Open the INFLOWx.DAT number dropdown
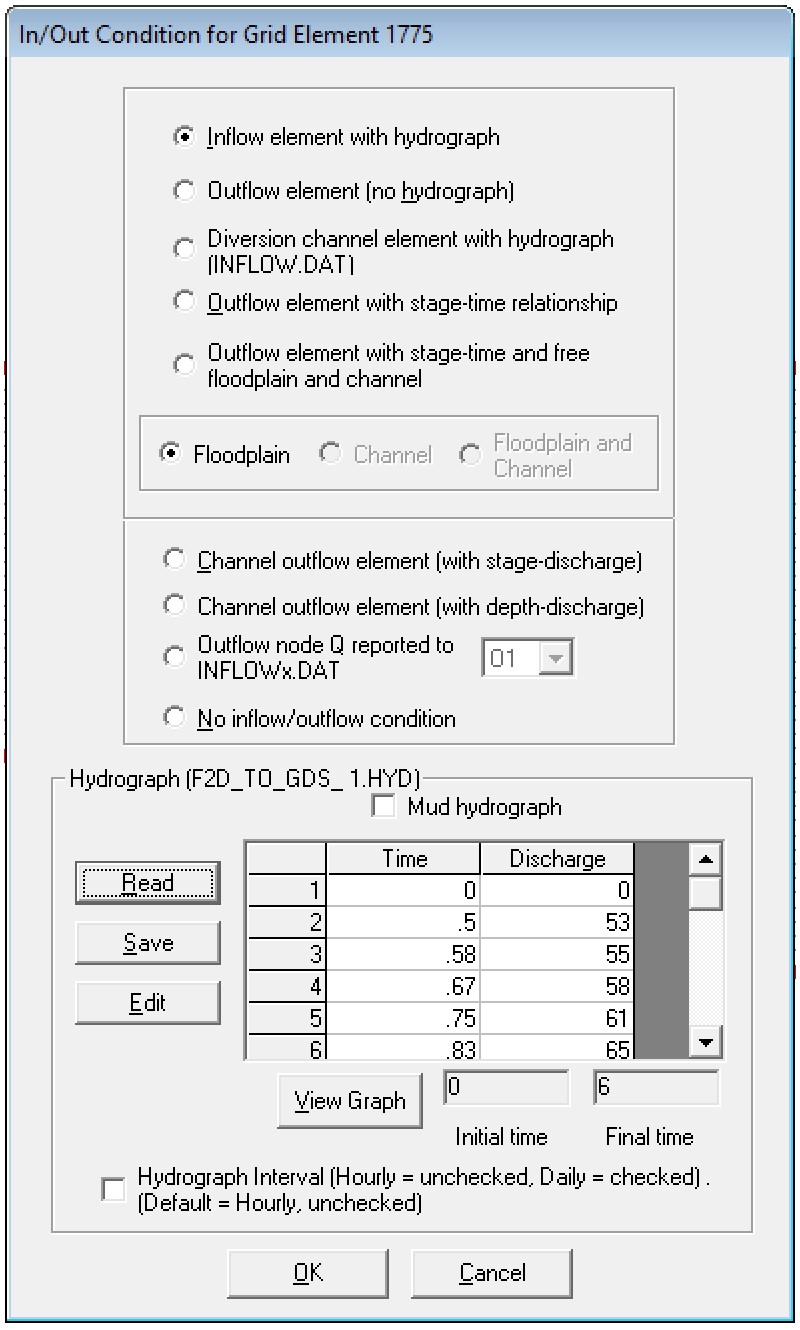800x1330 pixels. point(556,660)
